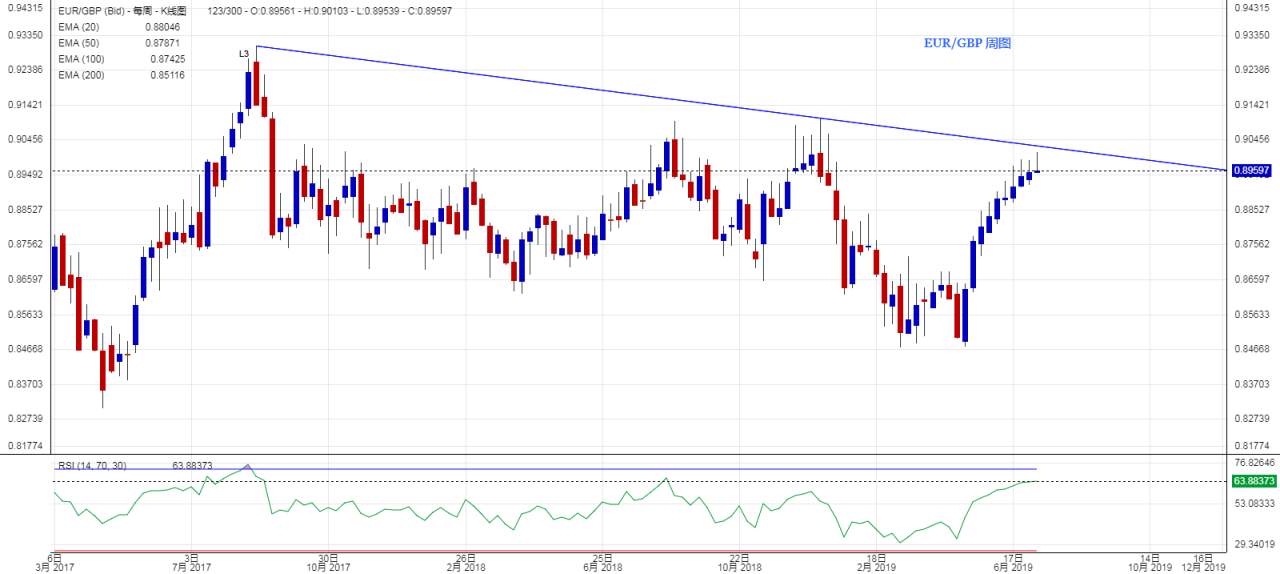Select the EMA (200) indicator label

pyautogui.click(x=80, y=75)
